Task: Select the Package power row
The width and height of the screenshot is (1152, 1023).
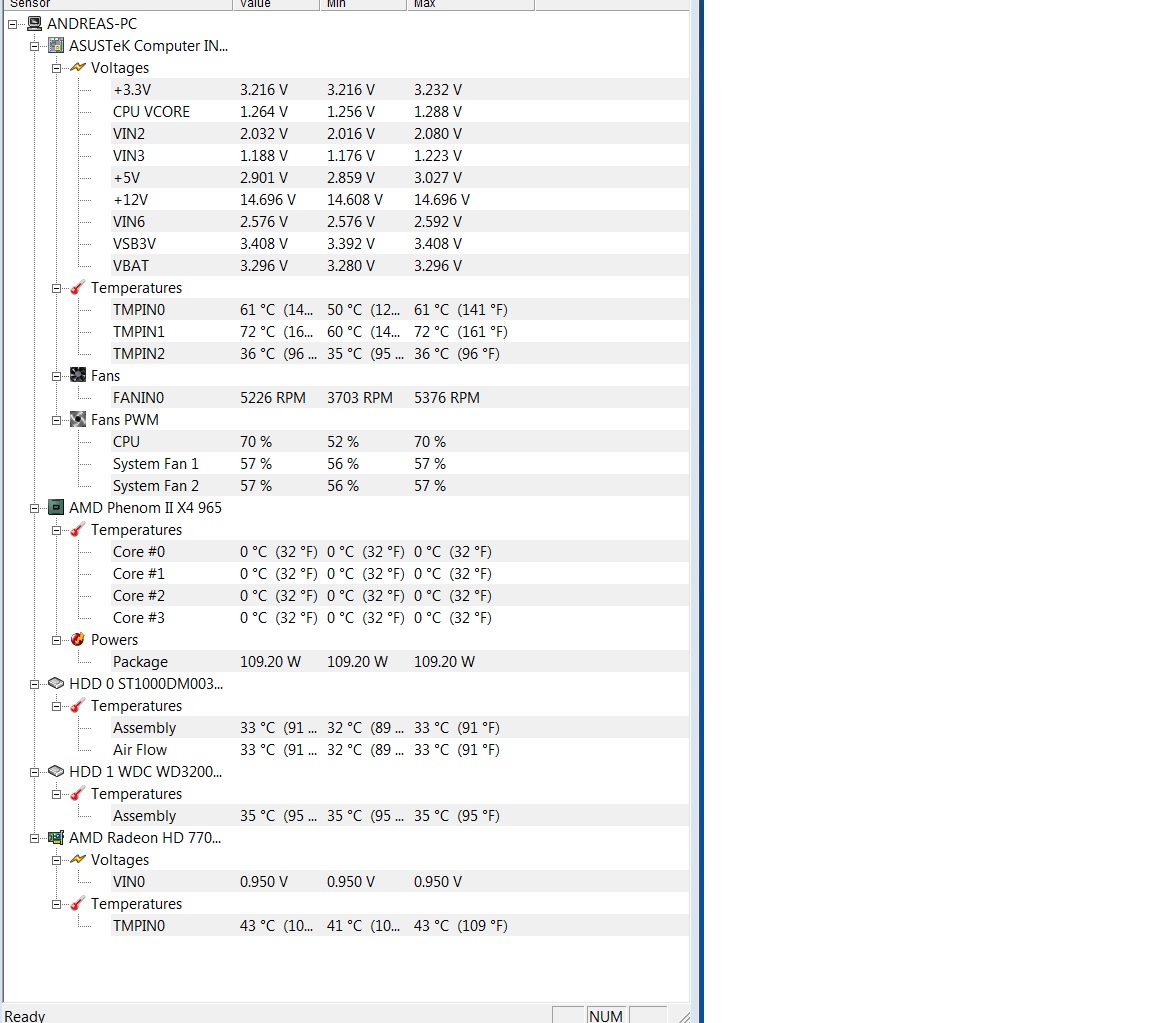Action: [400, 661]
